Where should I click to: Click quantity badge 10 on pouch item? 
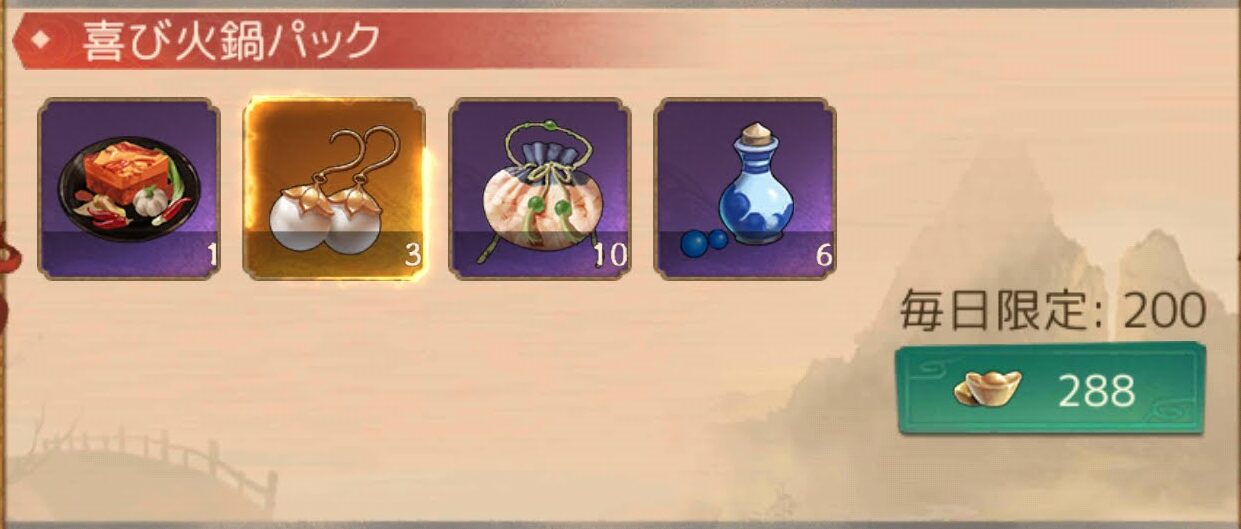click(609, 256)
